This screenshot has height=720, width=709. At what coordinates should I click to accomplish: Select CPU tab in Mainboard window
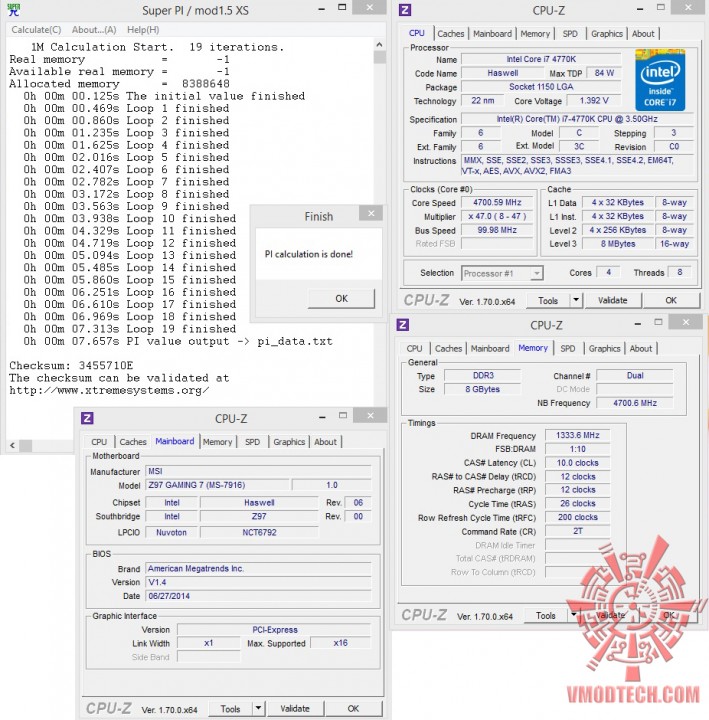(x=99, y=442)
